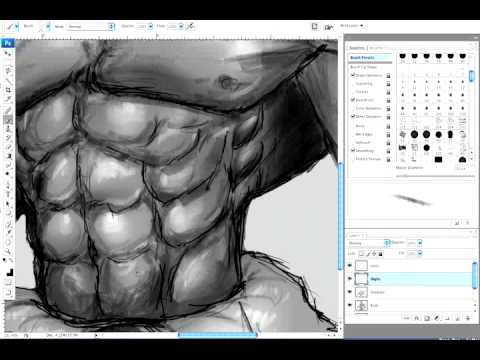480x360 pixels.
Task: Click the Photoshop Ps logo icon
Action: tap(8, 43)
